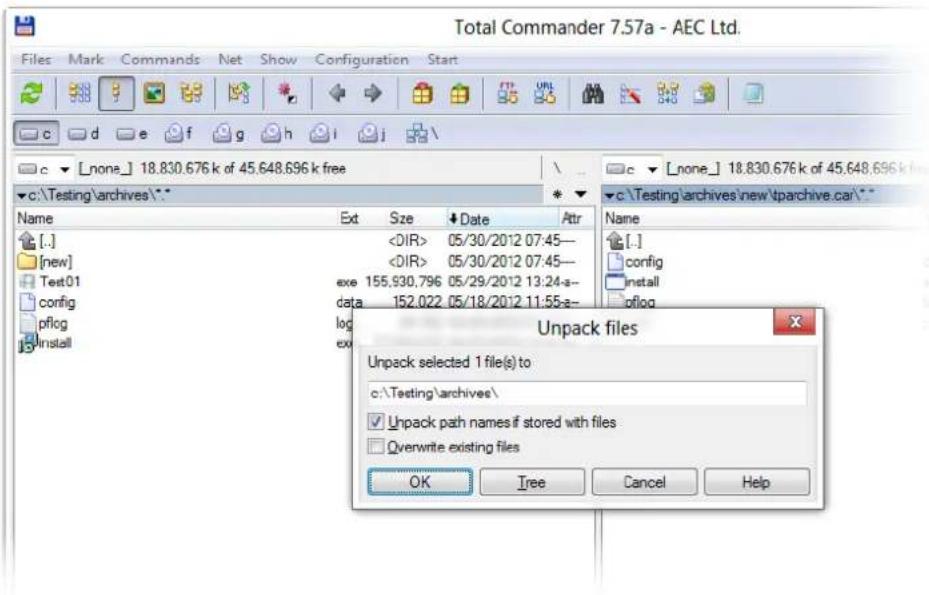Toggle Unpack path names if stored checkbox
The width and height of the screenshot is (929, 595).
(376, 422)
